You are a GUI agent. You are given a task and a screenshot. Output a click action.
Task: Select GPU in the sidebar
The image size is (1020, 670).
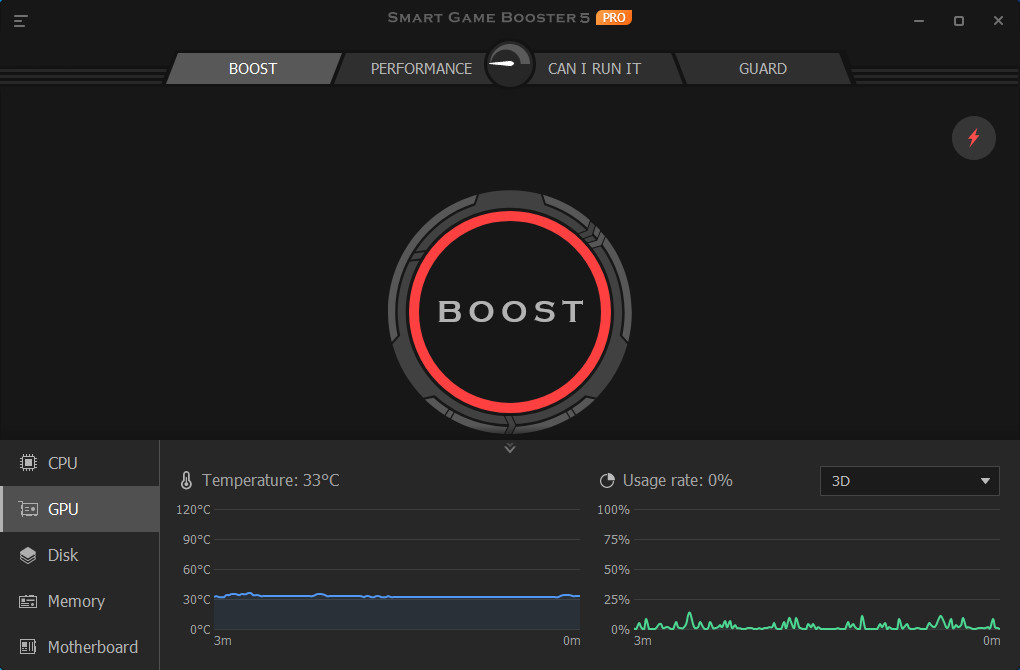tap(63, 508)
